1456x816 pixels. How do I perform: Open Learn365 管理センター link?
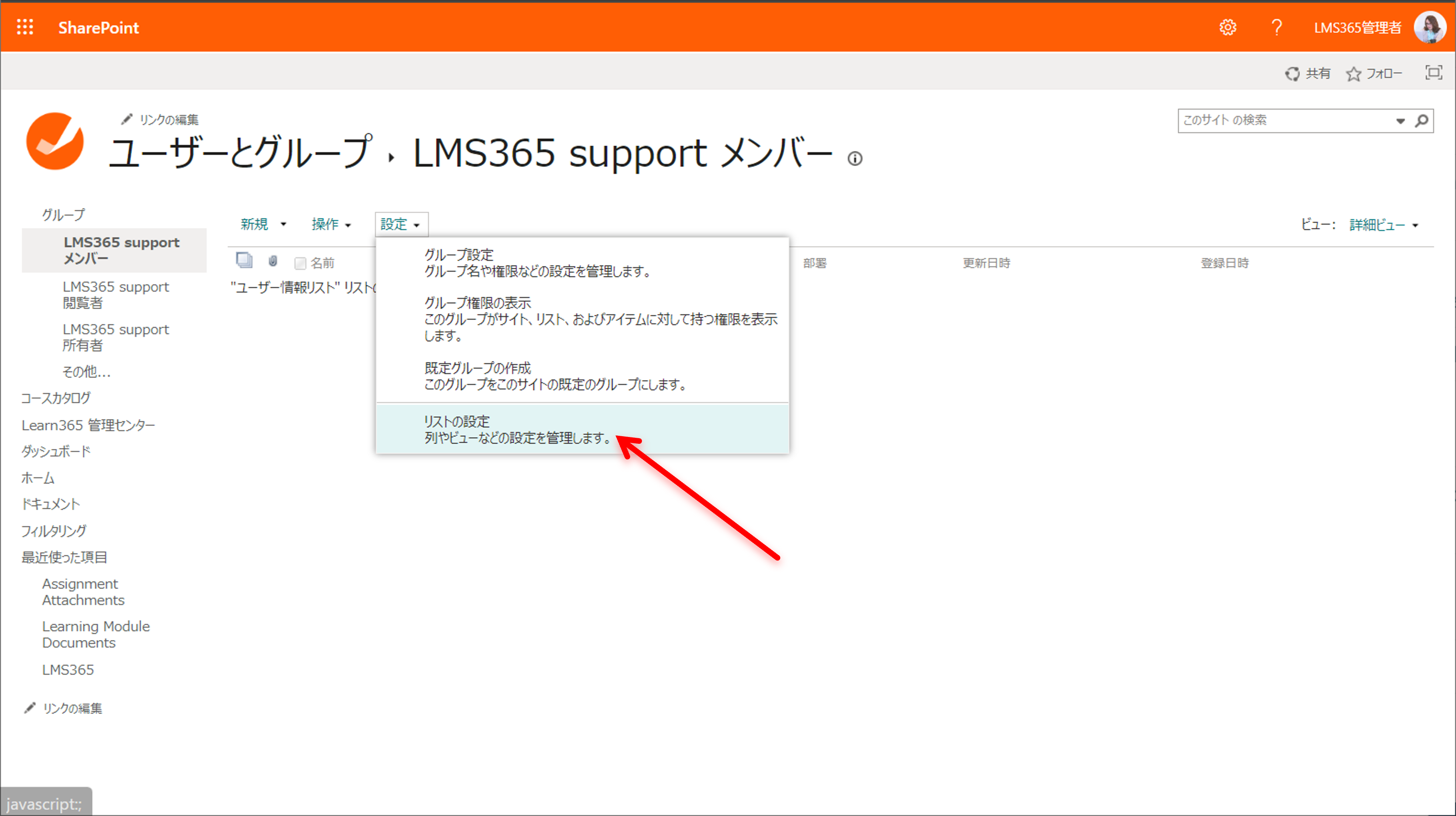[x=88, y=425]
